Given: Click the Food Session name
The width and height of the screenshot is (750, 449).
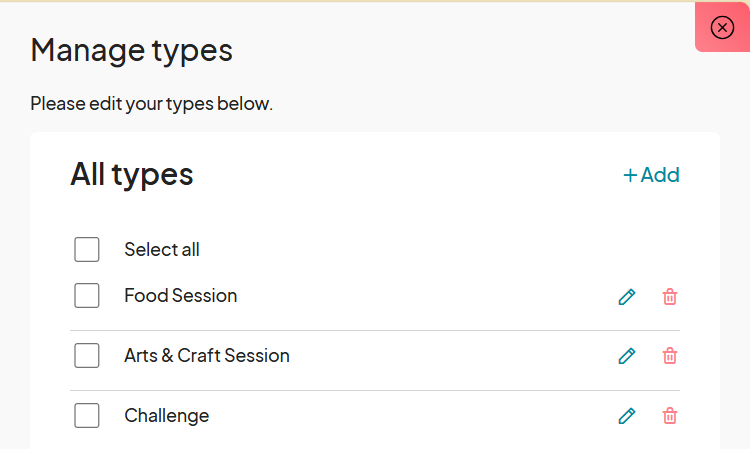Looking at the screenshot, I should click(181, 296).
